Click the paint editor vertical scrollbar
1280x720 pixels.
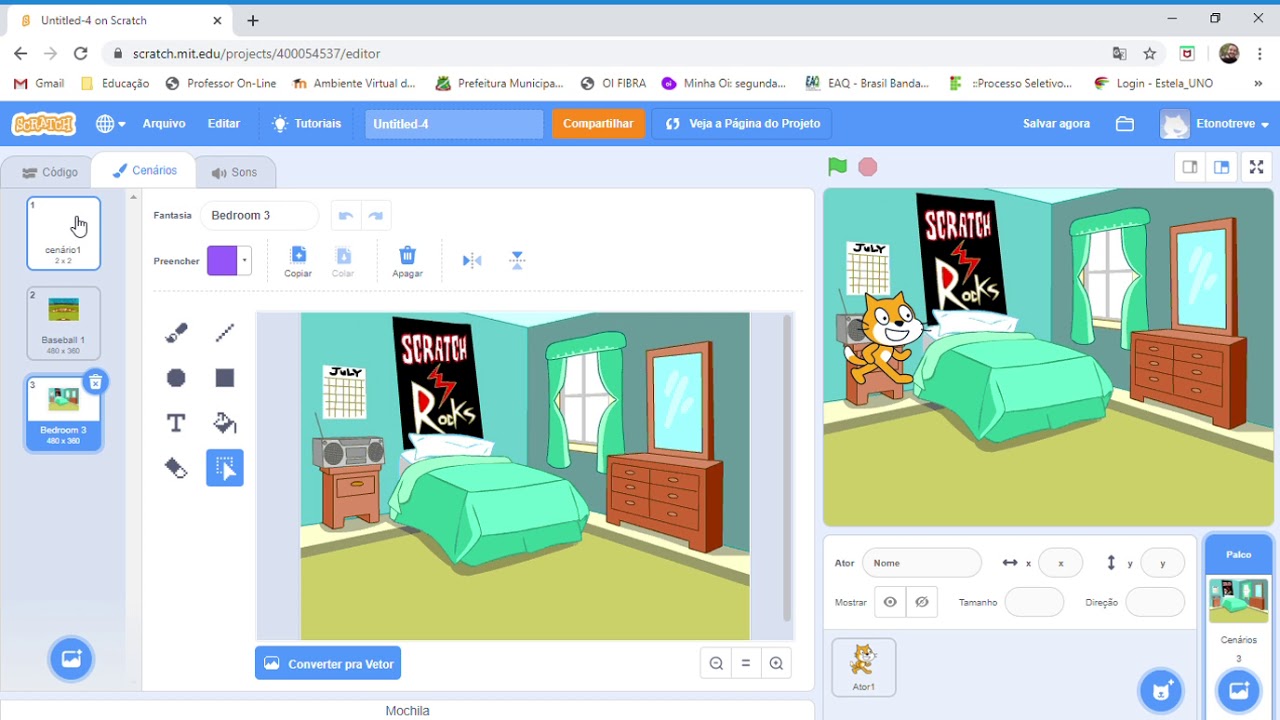pos(787,469)
